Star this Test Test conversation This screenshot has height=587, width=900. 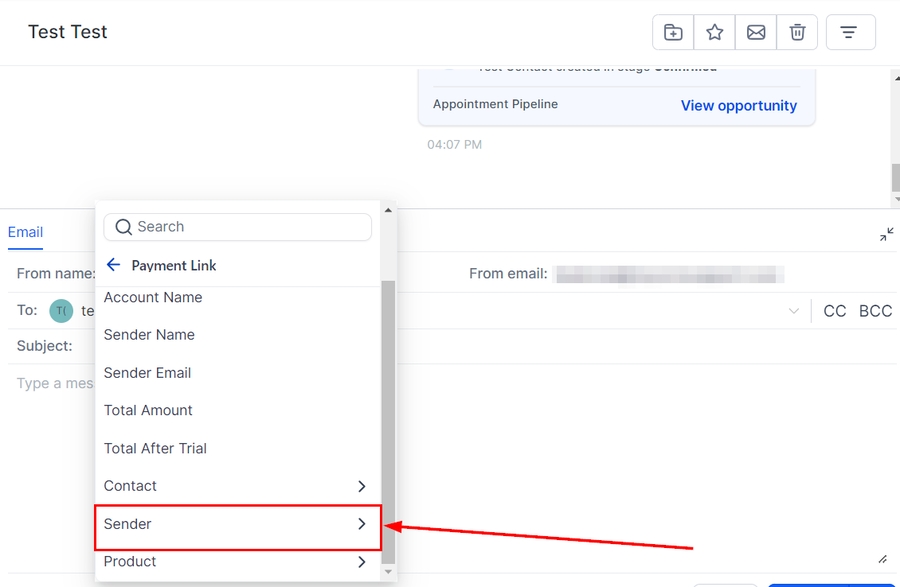[715, 32]
